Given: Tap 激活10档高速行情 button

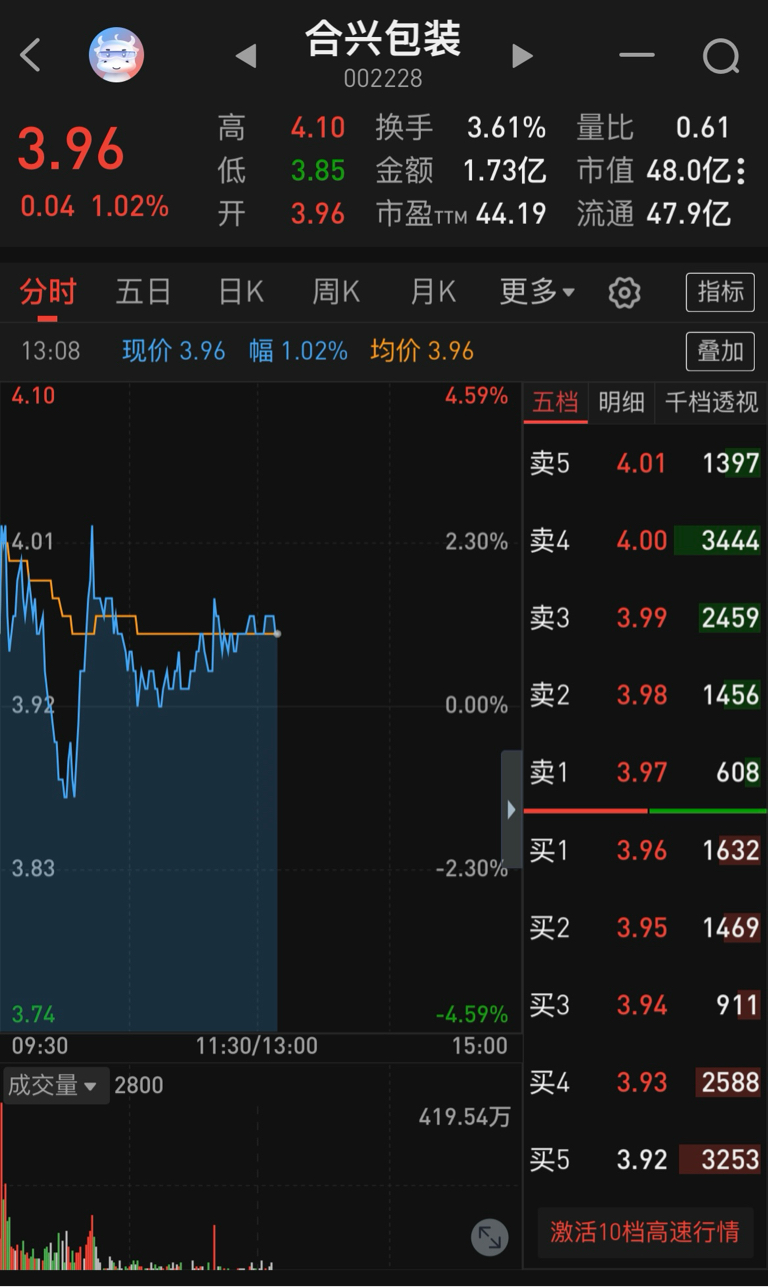Looking at the screenshot, I should tap(645, 1232).
